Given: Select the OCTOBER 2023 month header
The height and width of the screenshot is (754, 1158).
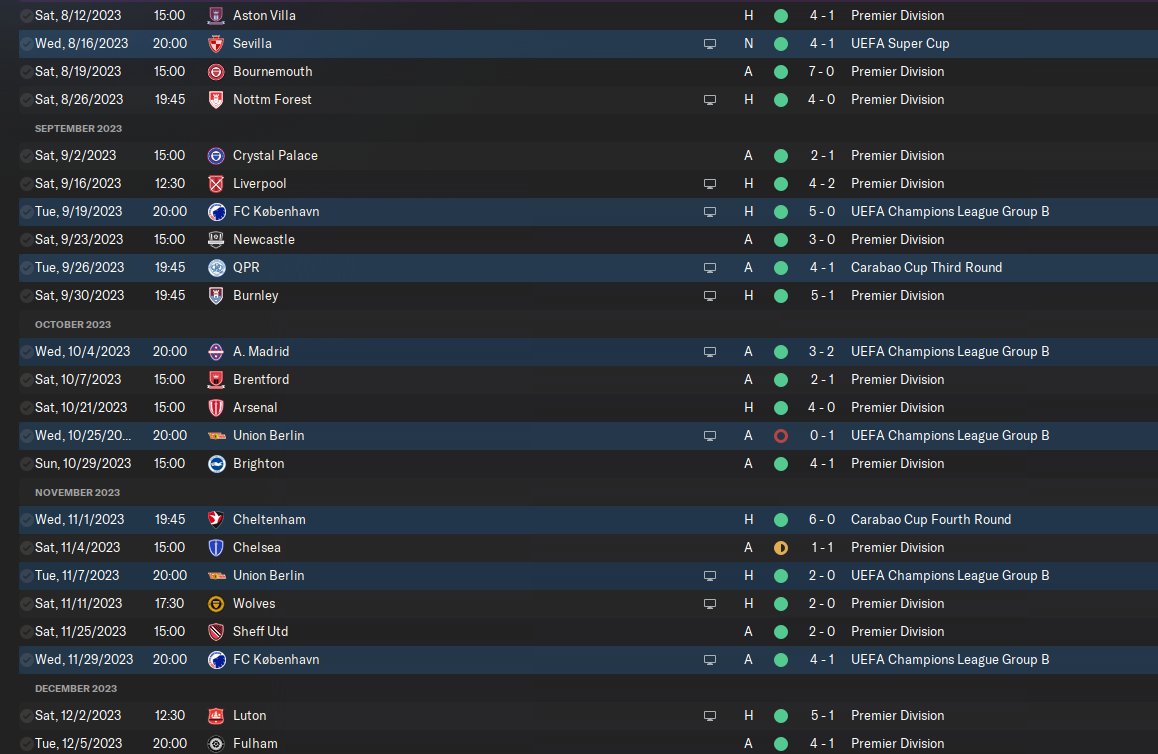Looking at the screenshot, I should coord(72,324).
